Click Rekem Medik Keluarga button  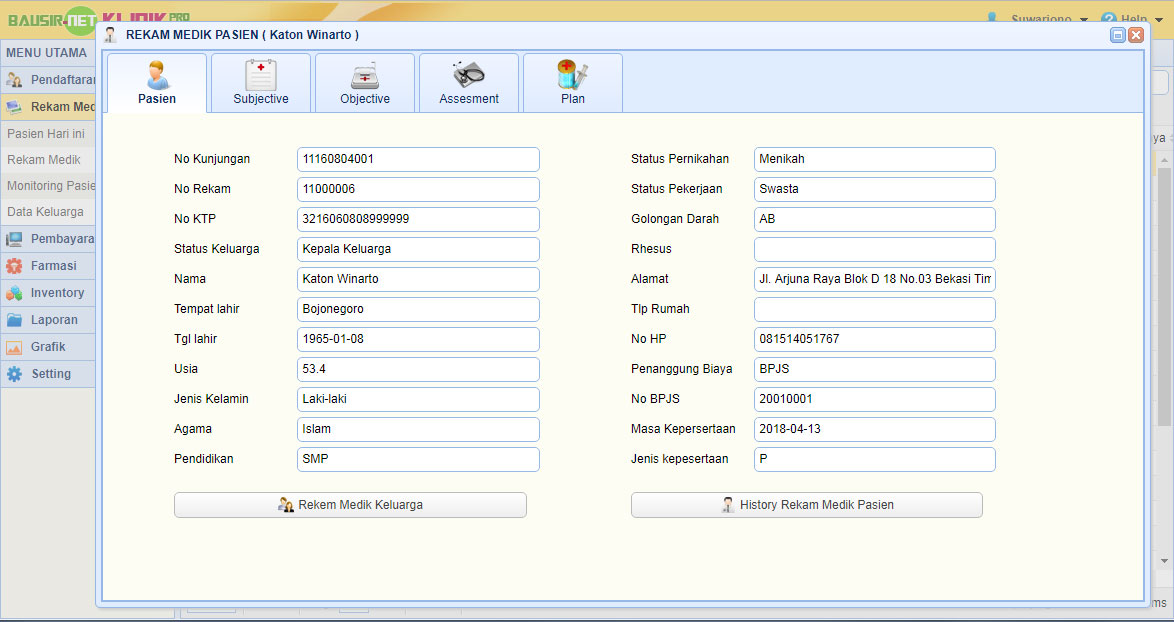point(350,505)
